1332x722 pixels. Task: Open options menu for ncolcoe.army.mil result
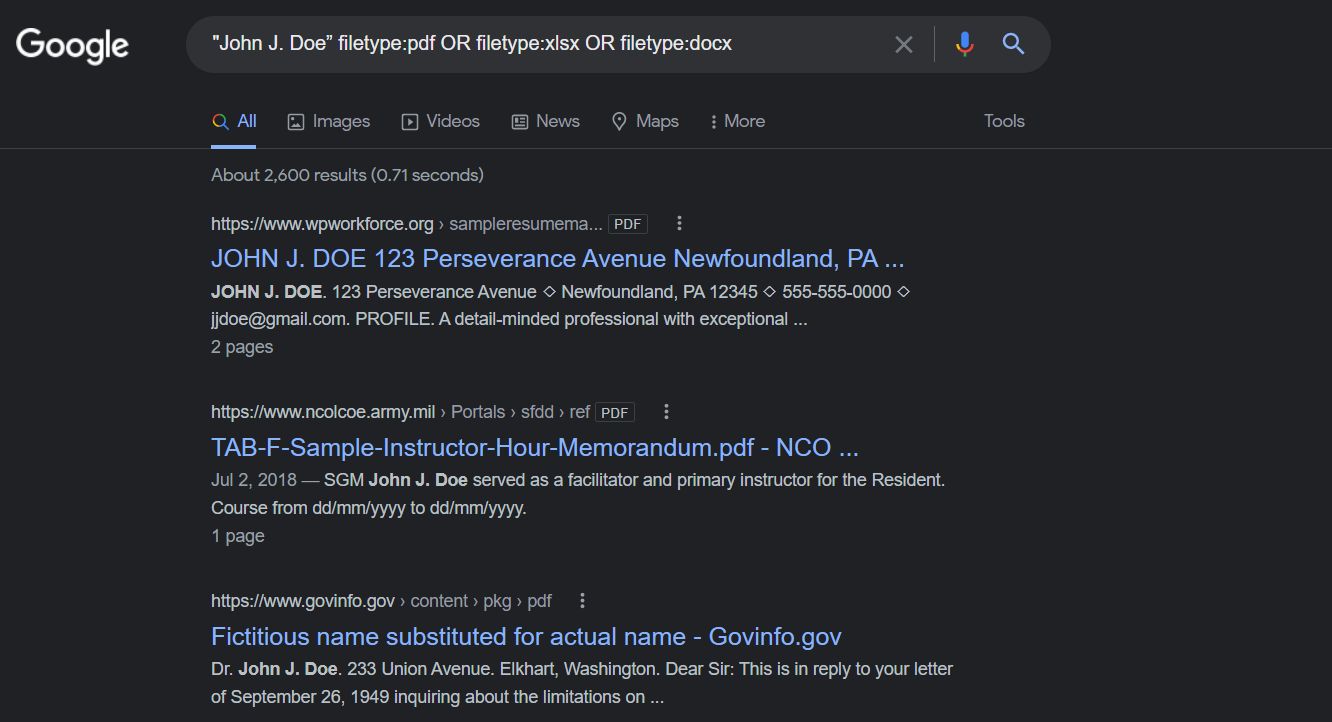click(x=667, y=411)
